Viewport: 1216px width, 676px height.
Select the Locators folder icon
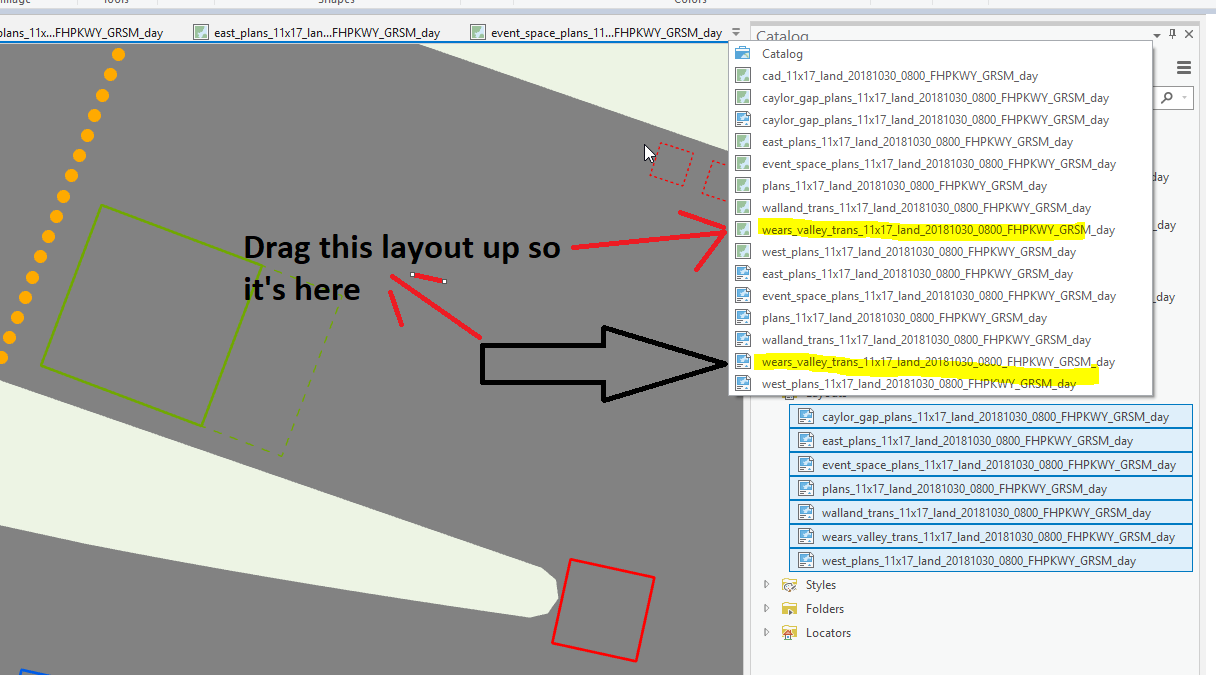(x=790, y=633)
